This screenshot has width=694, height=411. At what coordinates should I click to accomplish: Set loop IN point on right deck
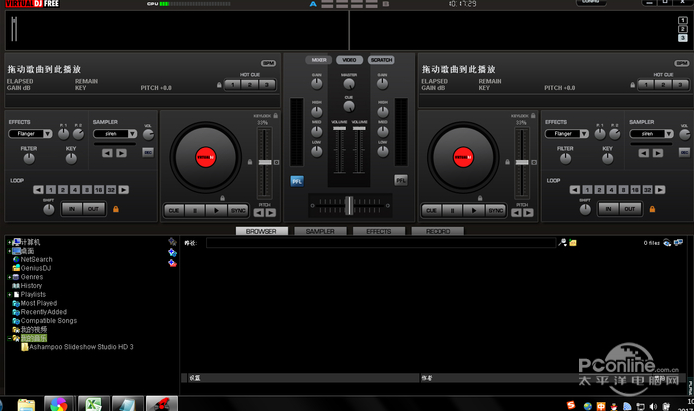point(609,209)
